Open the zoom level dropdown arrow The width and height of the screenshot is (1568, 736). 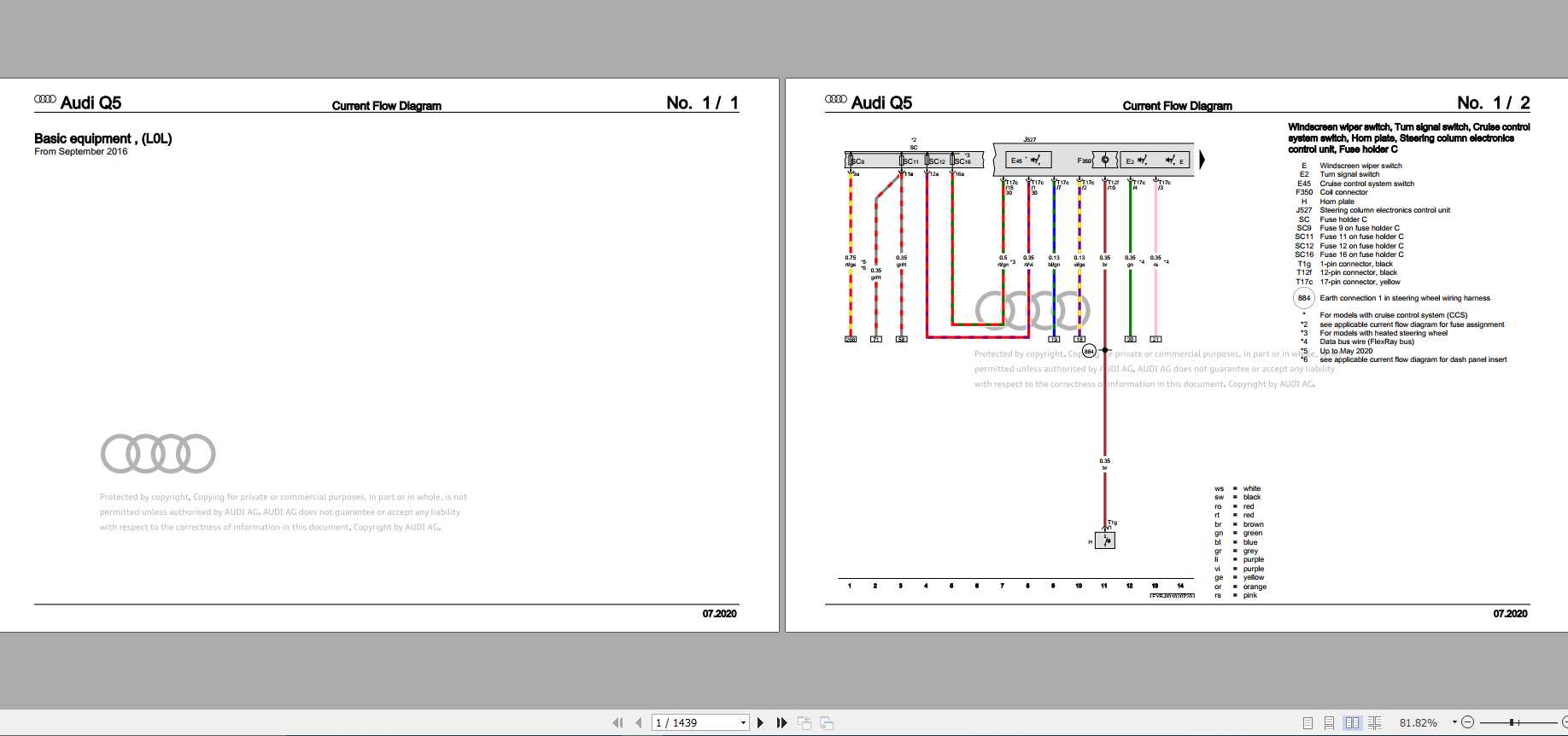pyautogui.click(x=1454, y=722)
